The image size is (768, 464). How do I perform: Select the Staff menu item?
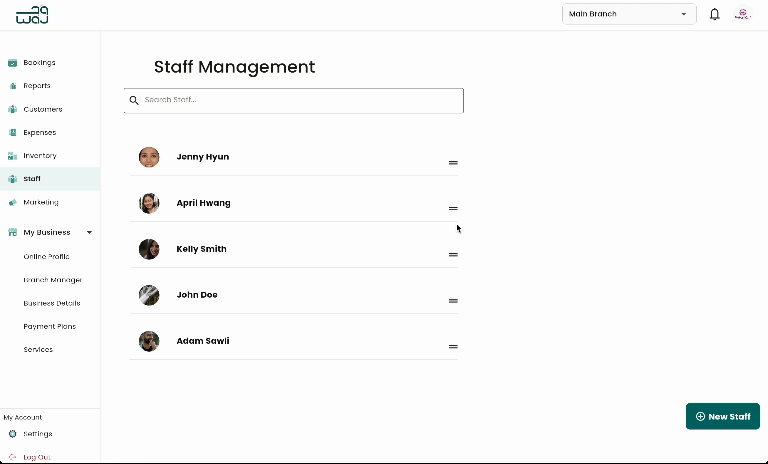coord(50,179)
